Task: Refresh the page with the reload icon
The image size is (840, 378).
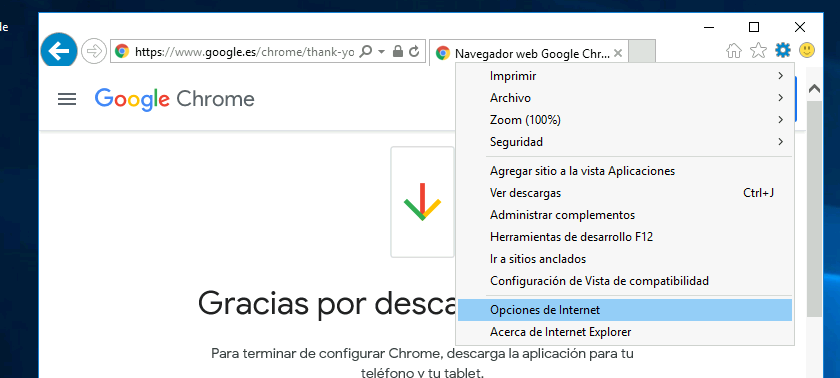Action: tap(414, 51)
